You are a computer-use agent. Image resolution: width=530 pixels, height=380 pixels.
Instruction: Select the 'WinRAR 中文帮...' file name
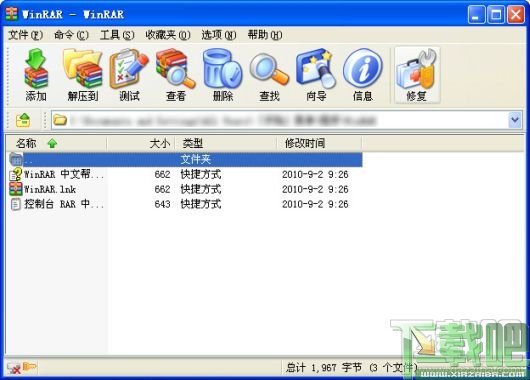pyautogui.click(x=64, y=174)
